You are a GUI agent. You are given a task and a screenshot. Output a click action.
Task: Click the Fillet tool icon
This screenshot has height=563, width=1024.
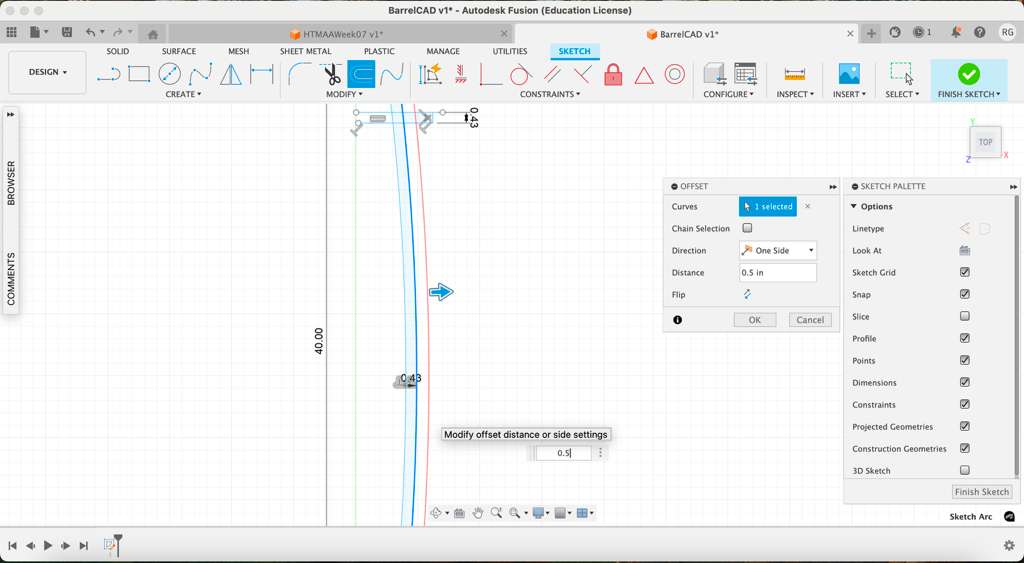pos(299,74)
